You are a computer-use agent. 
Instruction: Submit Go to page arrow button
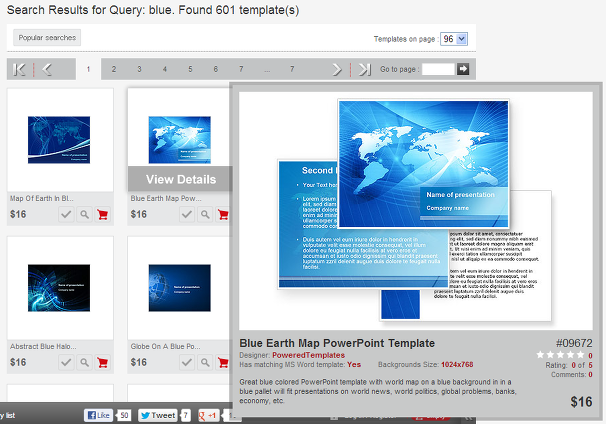(463, 69)
